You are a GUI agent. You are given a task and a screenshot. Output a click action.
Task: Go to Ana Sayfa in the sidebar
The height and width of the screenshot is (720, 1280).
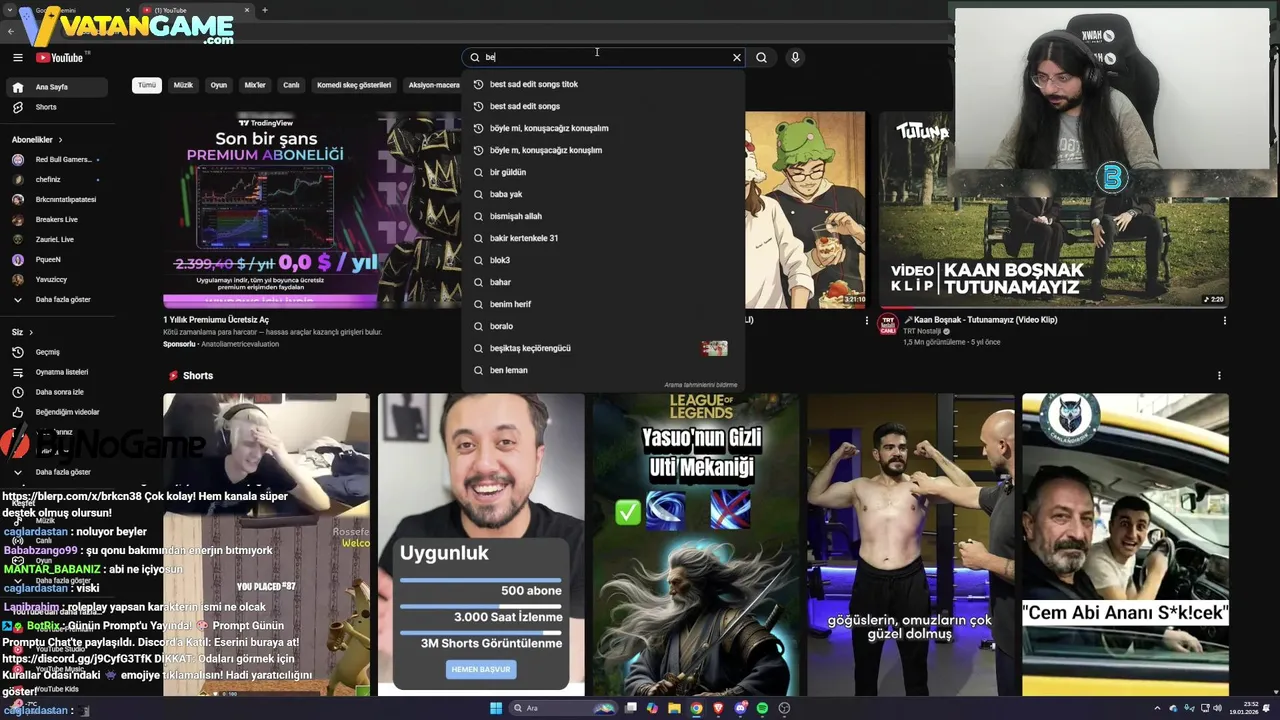click(58, 87)
